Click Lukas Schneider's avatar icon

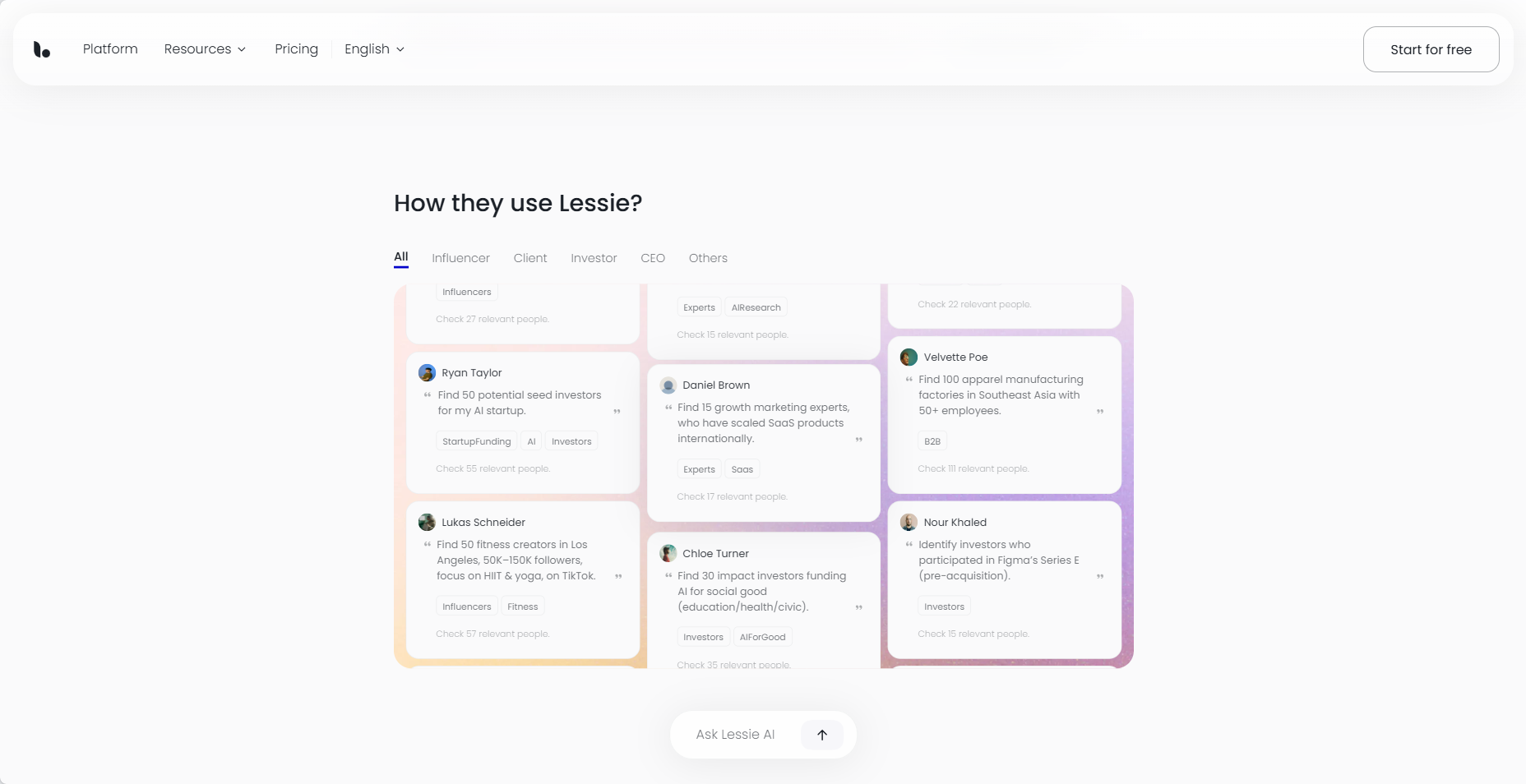(427, 523)
